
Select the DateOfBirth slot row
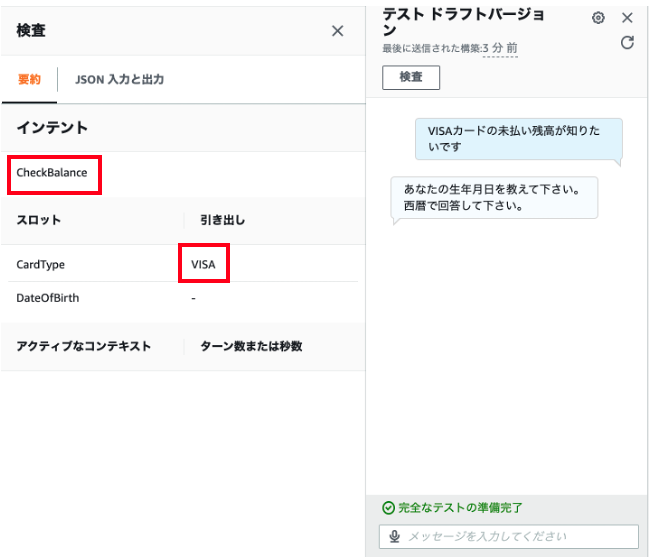click(183, 298)
